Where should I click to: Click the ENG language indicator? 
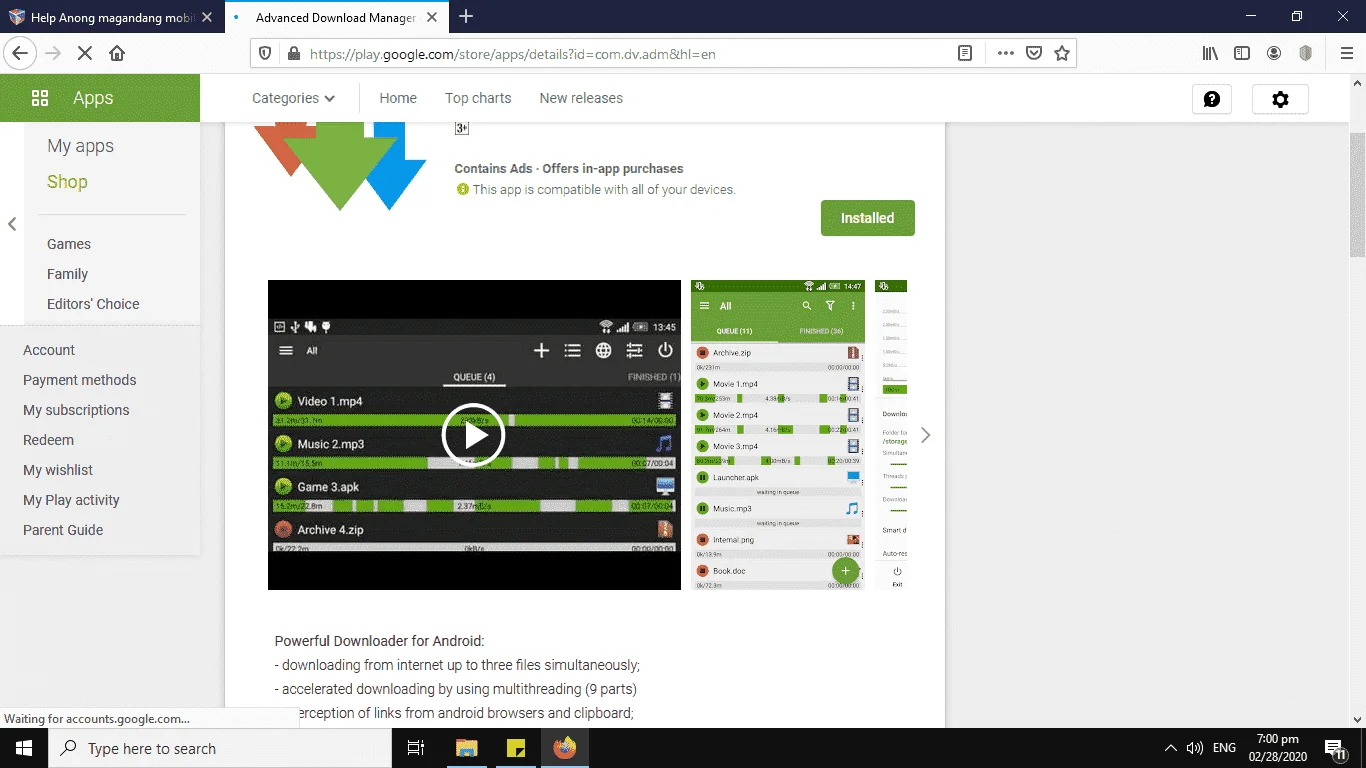pyautogui.click(x=1224, y=748)
